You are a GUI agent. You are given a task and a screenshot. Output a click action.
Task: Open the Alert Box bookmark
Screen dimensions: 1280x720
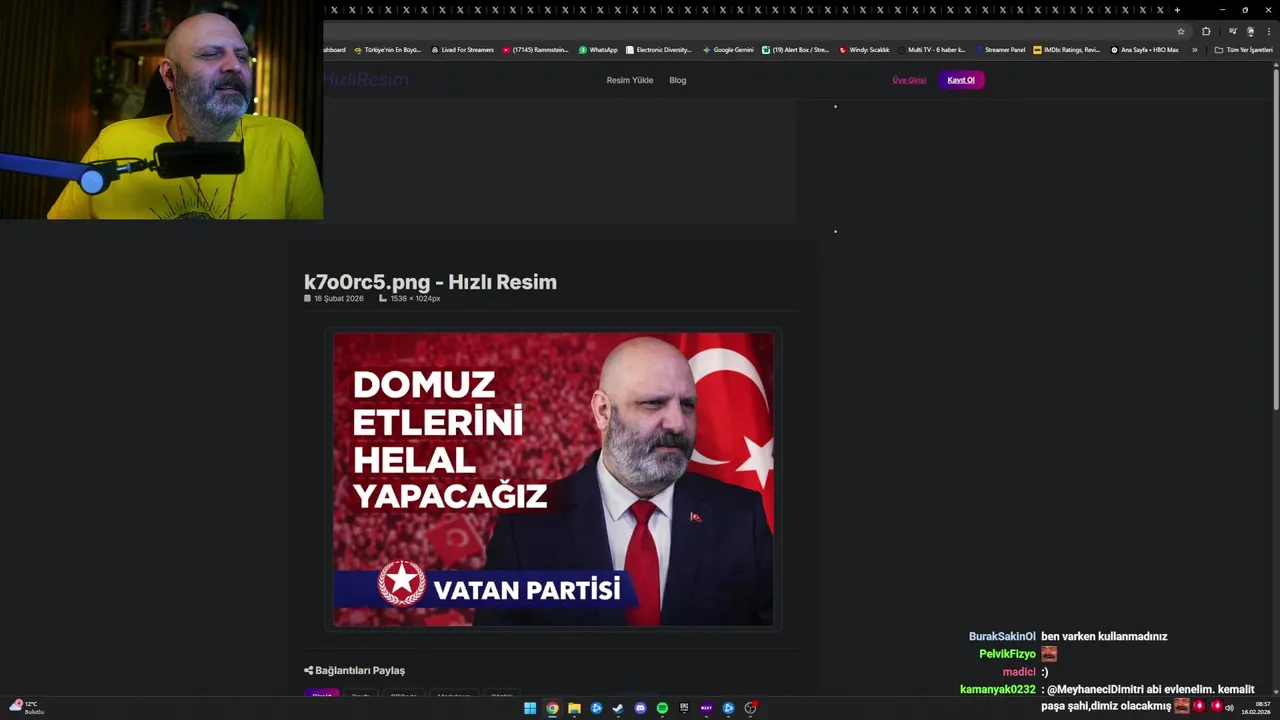(x=795, y=49)
